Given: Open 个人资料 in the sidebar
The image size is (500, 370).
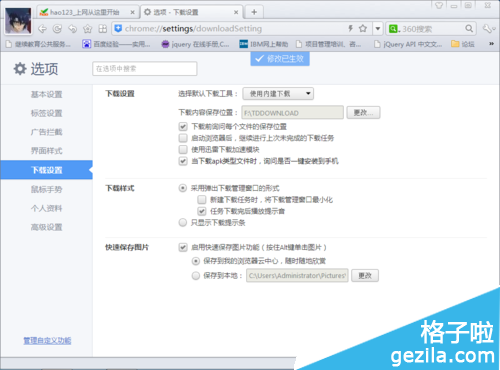Looking at the screenshot, I should (x=47, y=208).
